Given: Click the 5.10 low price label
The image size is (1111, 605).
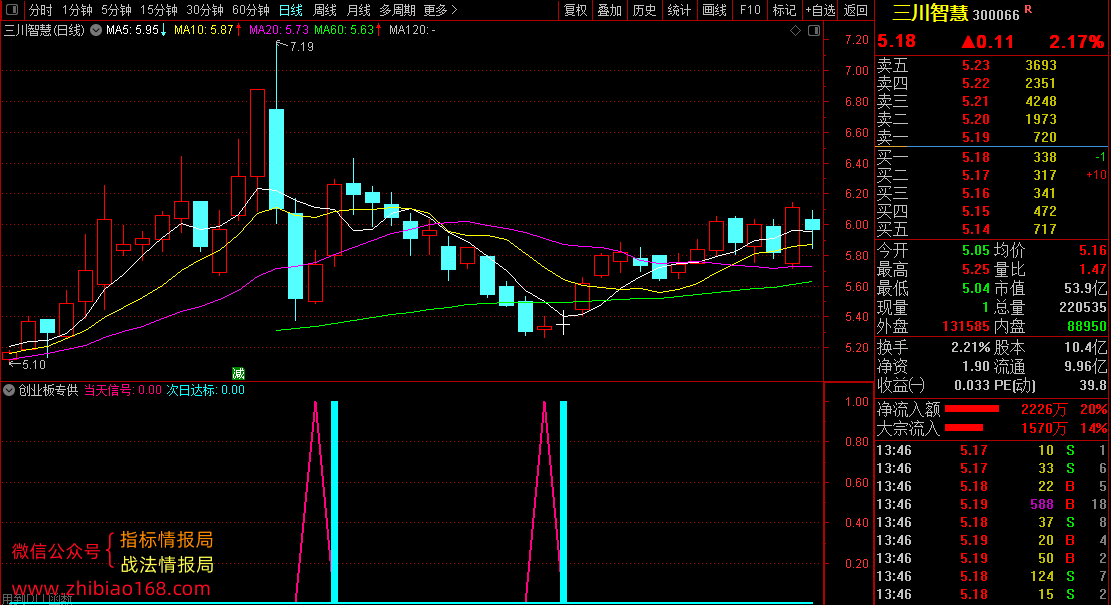Looking at the screenshot, I should (x=33, y=365).
